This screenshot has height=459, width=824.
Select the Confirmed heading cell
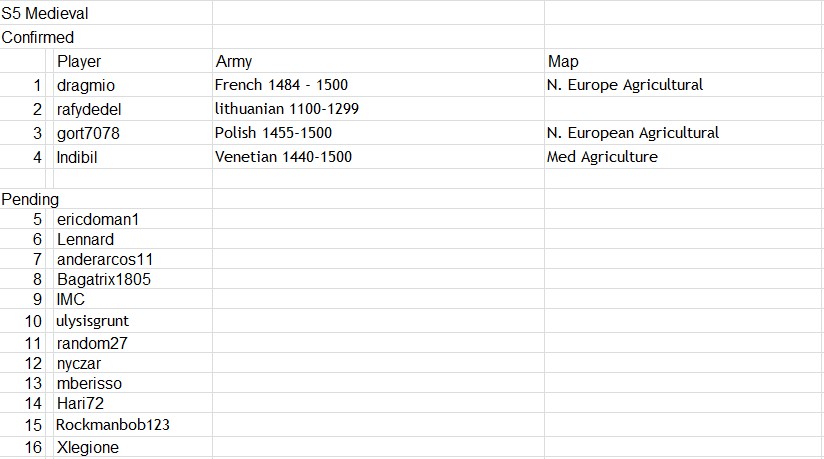click(x=106, y=37)
